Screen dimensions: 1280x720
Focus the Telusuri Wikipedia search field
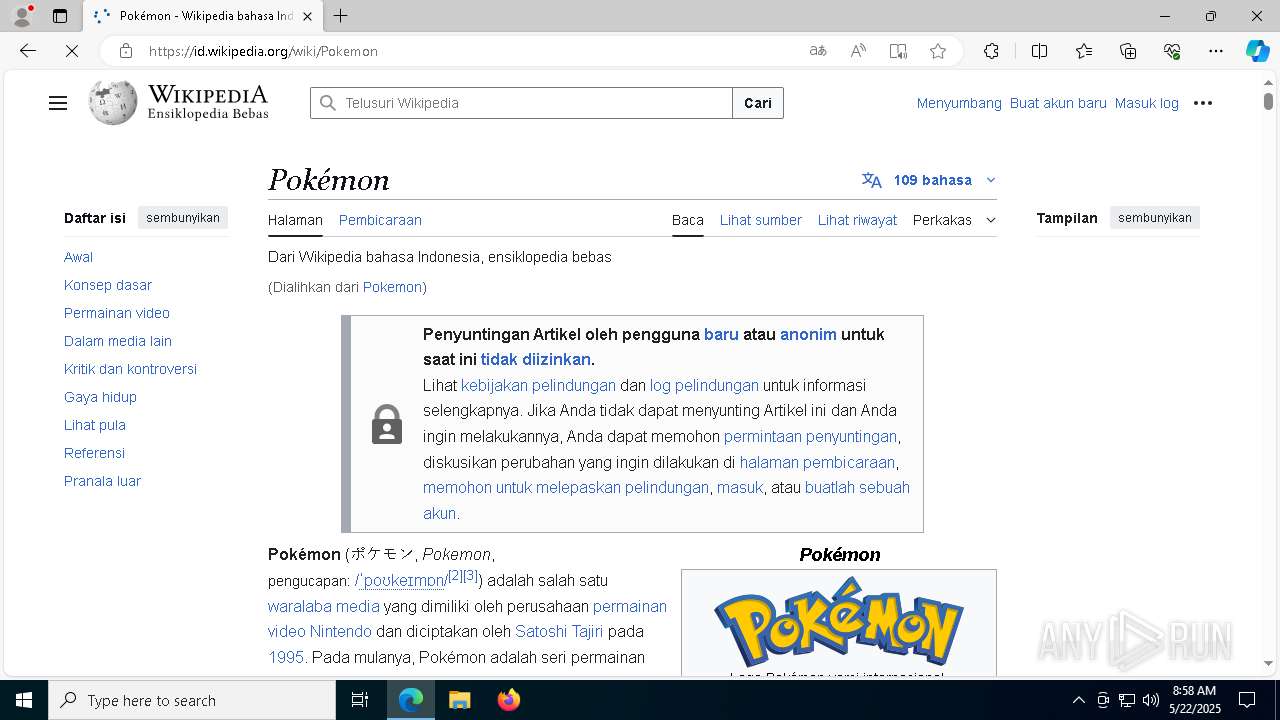tap(521, 103)
